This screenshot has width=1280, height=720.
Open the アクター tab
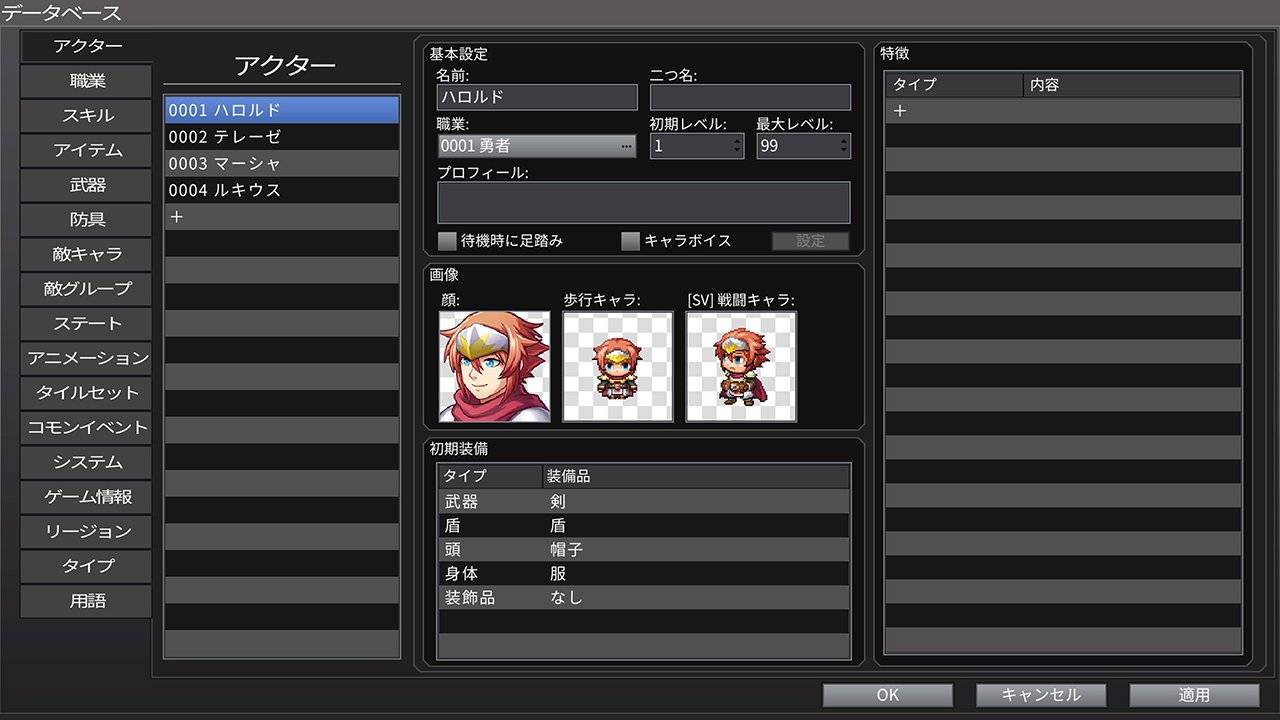click(86, 46)
